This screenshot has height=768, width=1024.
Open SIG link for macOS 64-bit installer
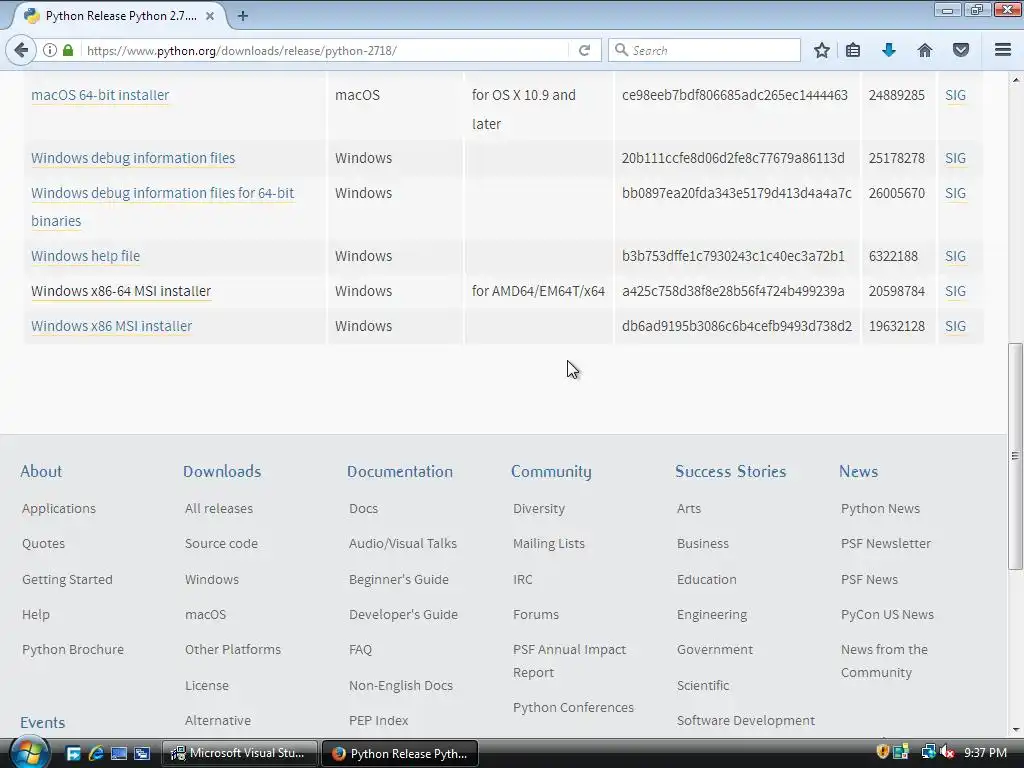coord(955,95)
